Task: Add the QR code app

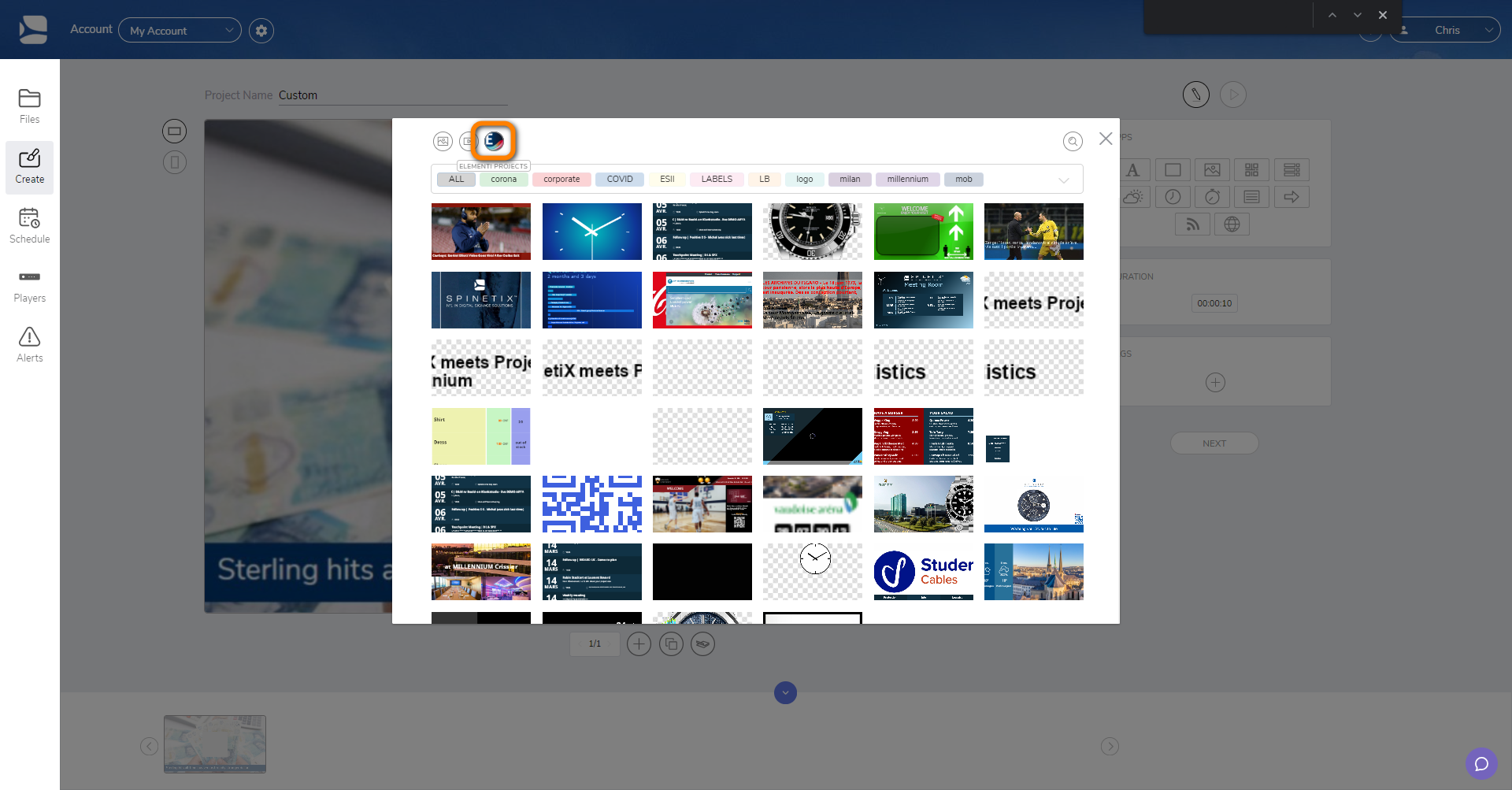Action: tap(1252, 170)
